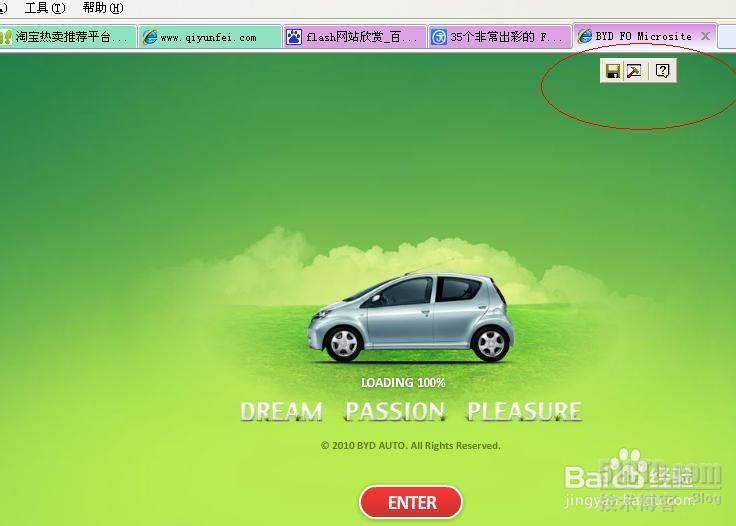Select the BYD F0 Microsite tab

point(643,36)
